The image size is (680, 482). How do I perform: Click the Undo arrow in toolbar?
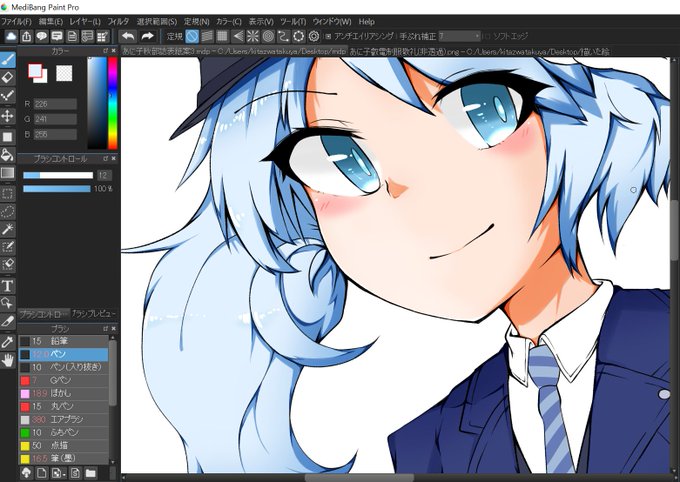(128, 36)
